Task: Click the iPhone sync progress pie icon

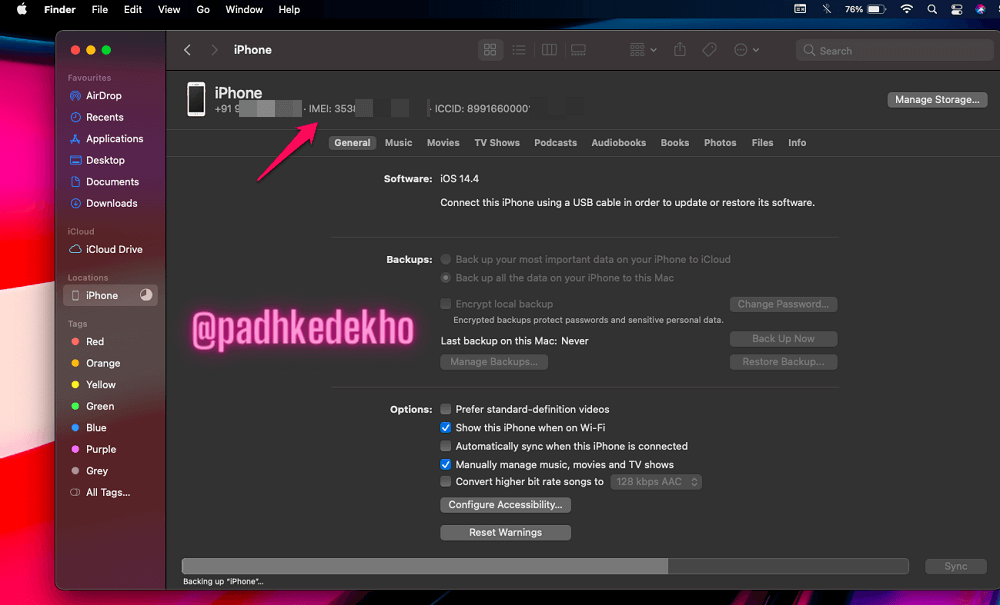Action: point(146,295)
